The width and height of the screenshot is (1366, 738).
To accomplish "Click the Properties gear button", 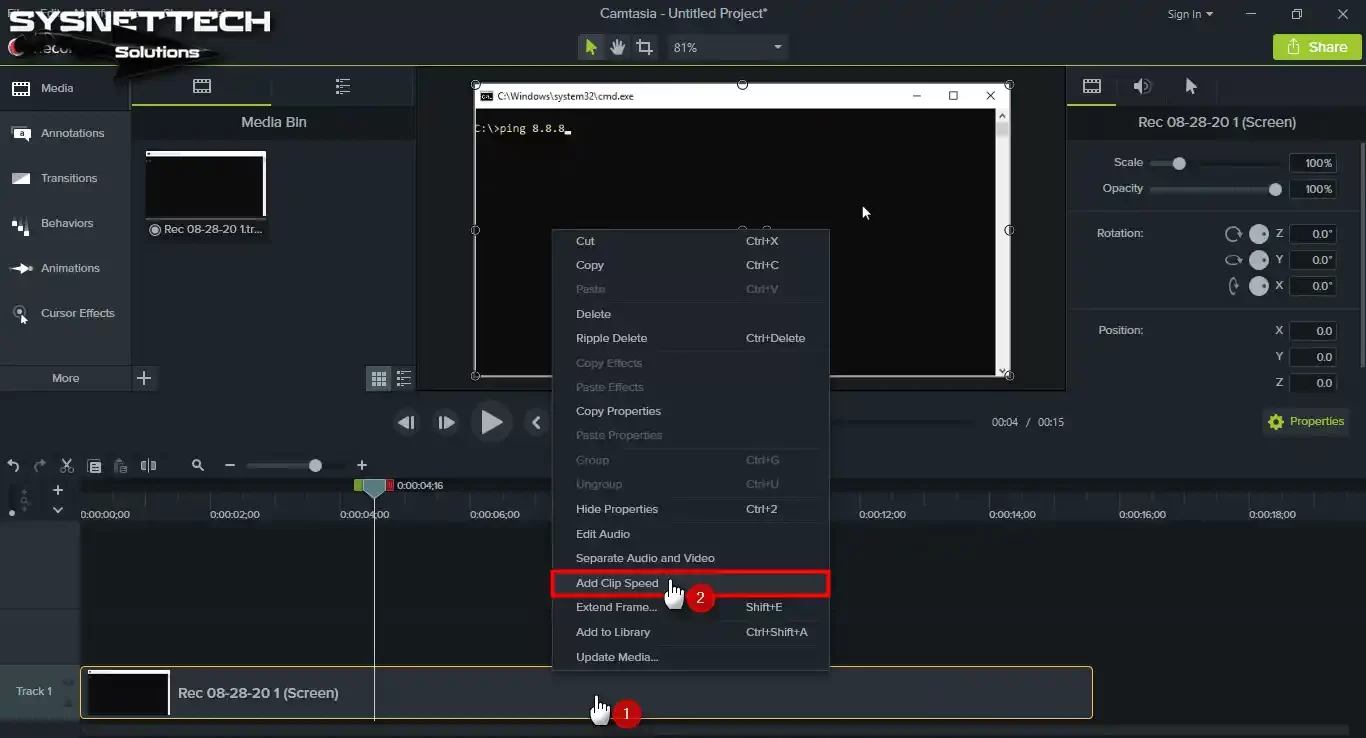I will point(1305,422).
